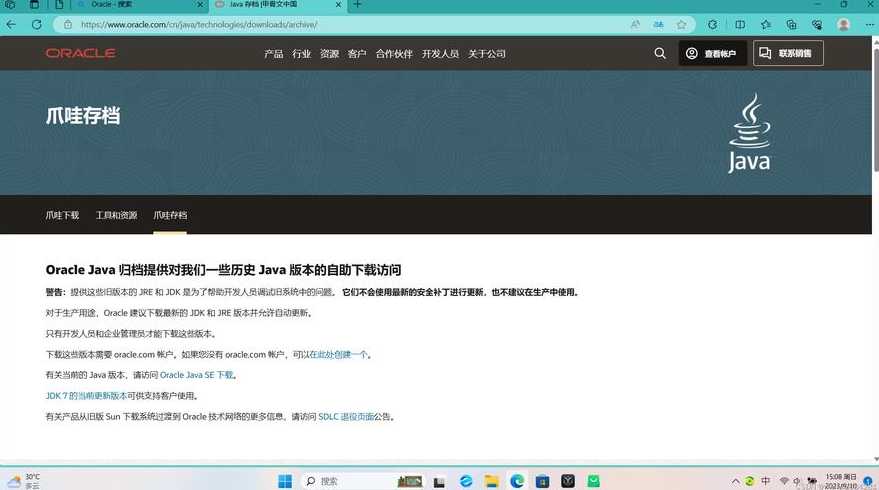Open the favorites list icon
The width and height of the screenshot is (879, 490).
point(766,25)
